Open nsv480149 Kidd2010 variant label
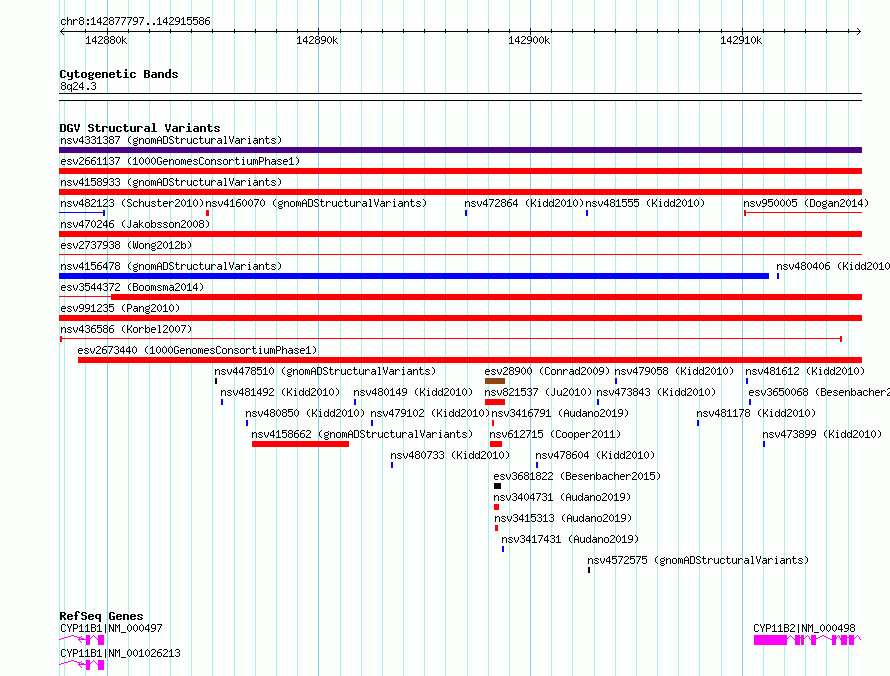The width and height of the screenshot is (890, 676). point(413,392)
